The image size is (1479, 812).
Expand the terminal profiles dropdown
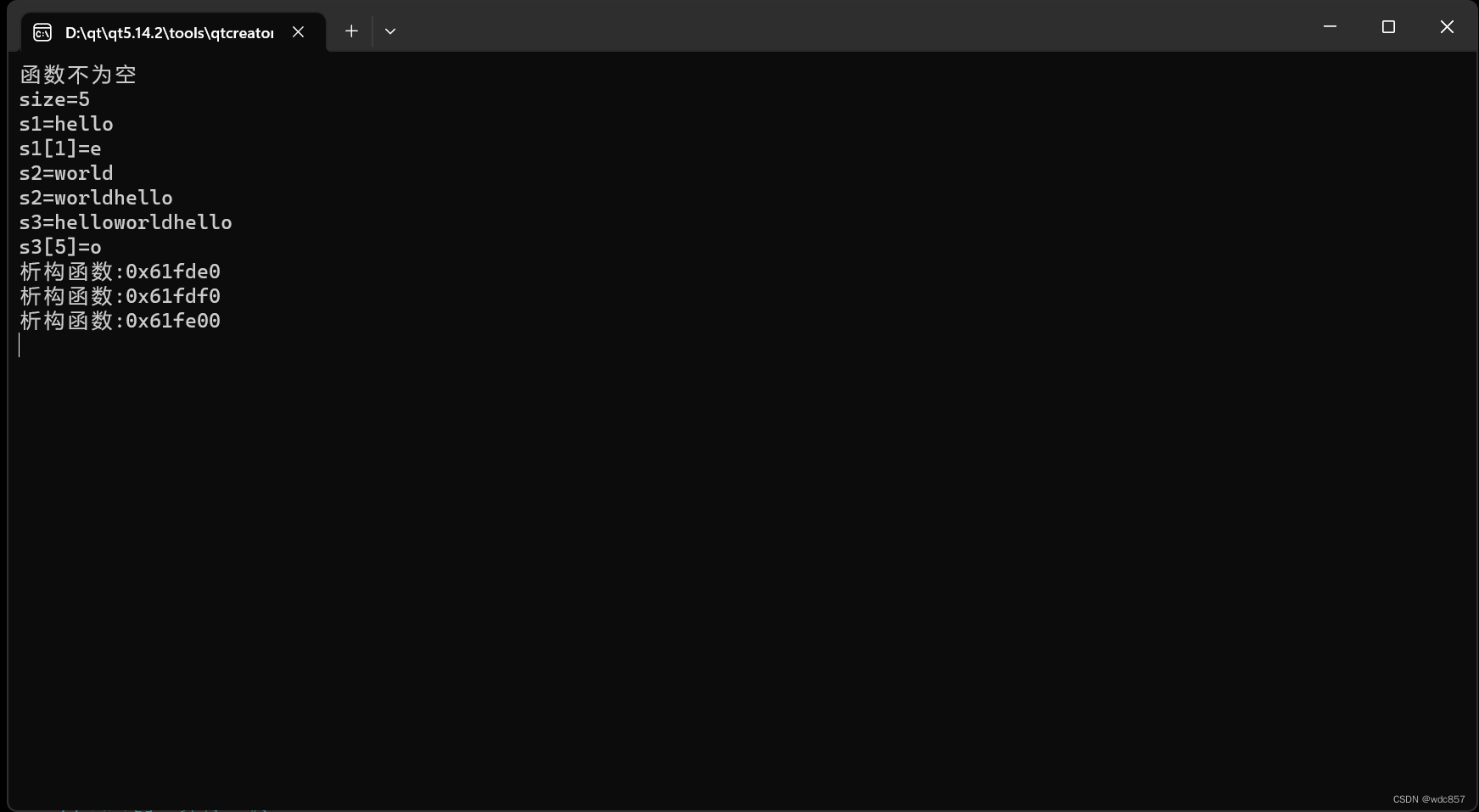(x=390, y=31)
